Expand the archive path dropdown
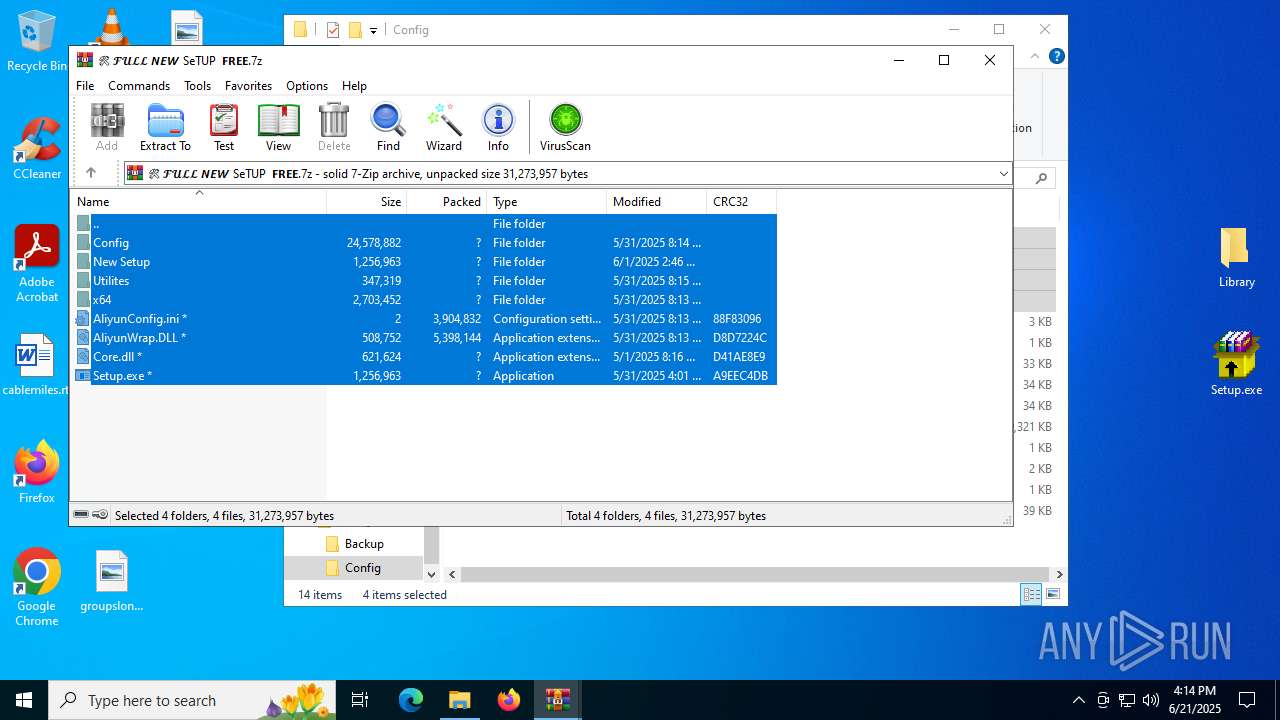 click(x=1003, y=174)
